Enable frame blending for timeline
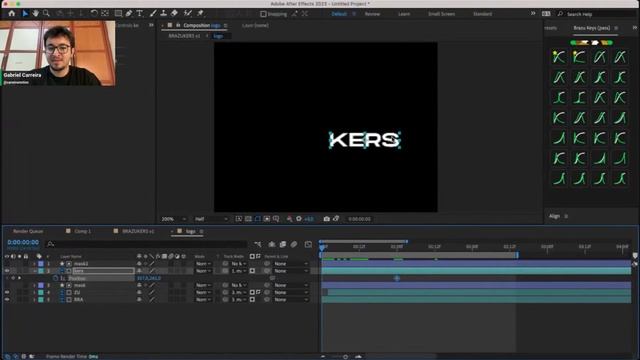 283,244
